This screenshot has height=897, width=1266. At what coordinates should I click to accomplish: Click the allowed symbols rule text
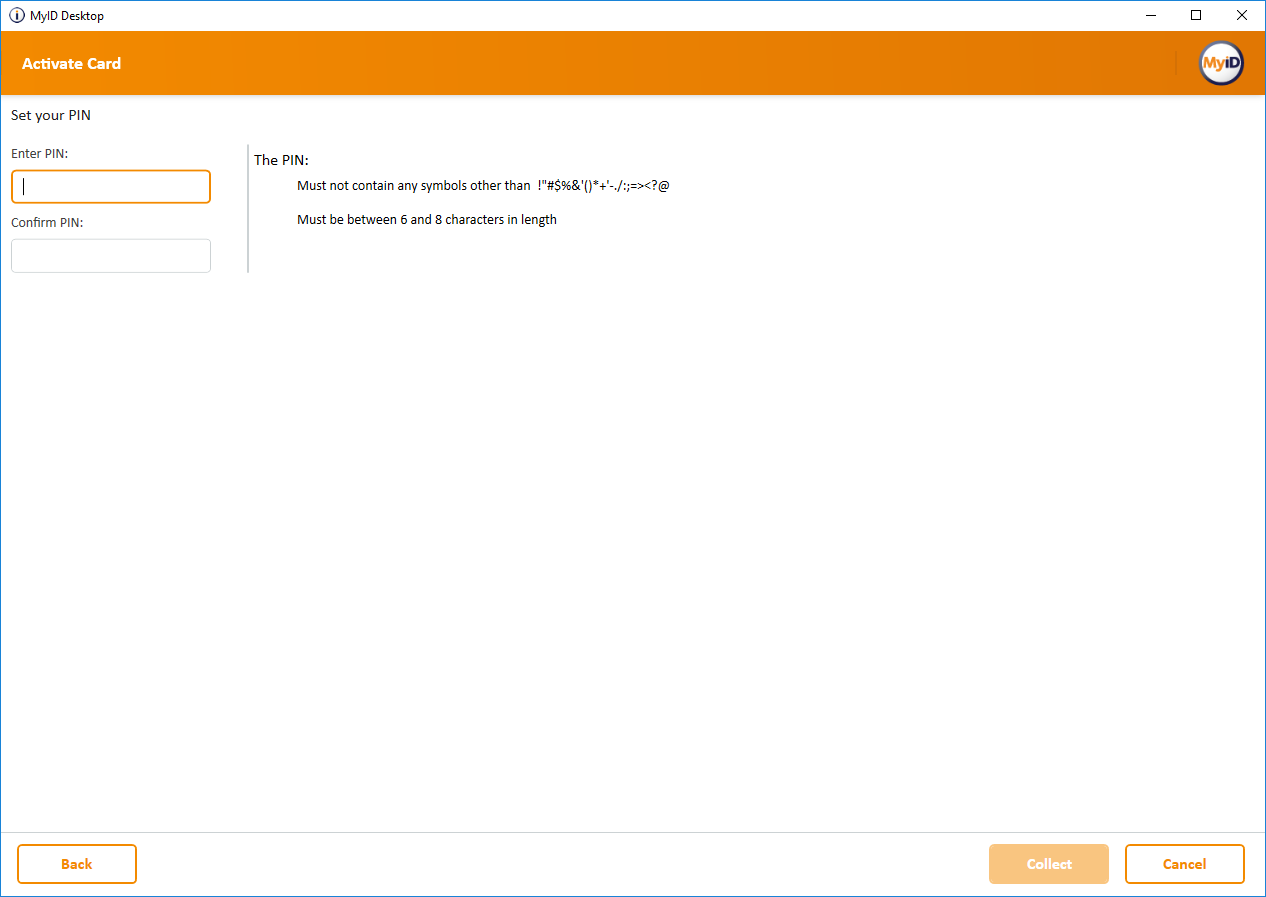pos(482,186)
